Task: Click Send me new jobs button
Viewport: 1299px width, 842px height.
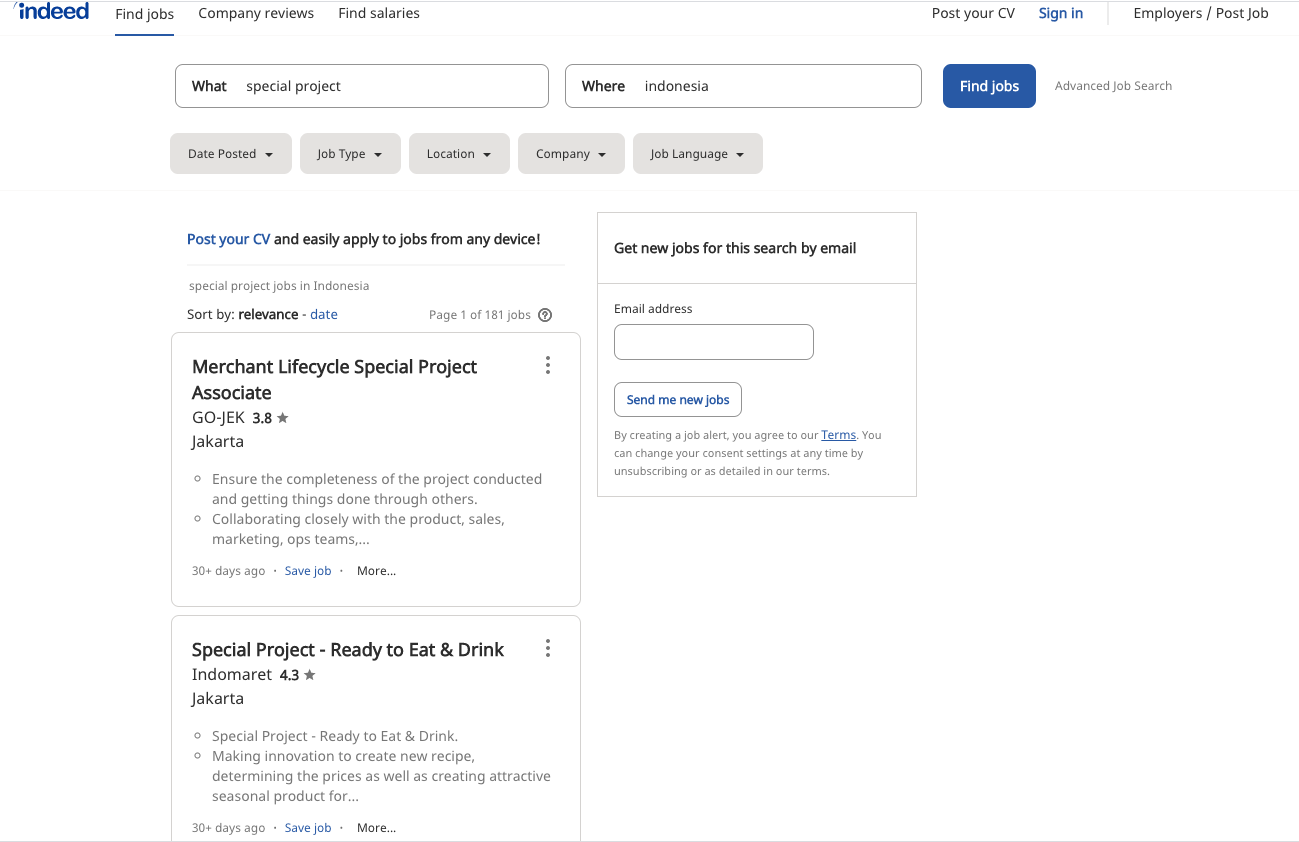Action: click(678, 399)
